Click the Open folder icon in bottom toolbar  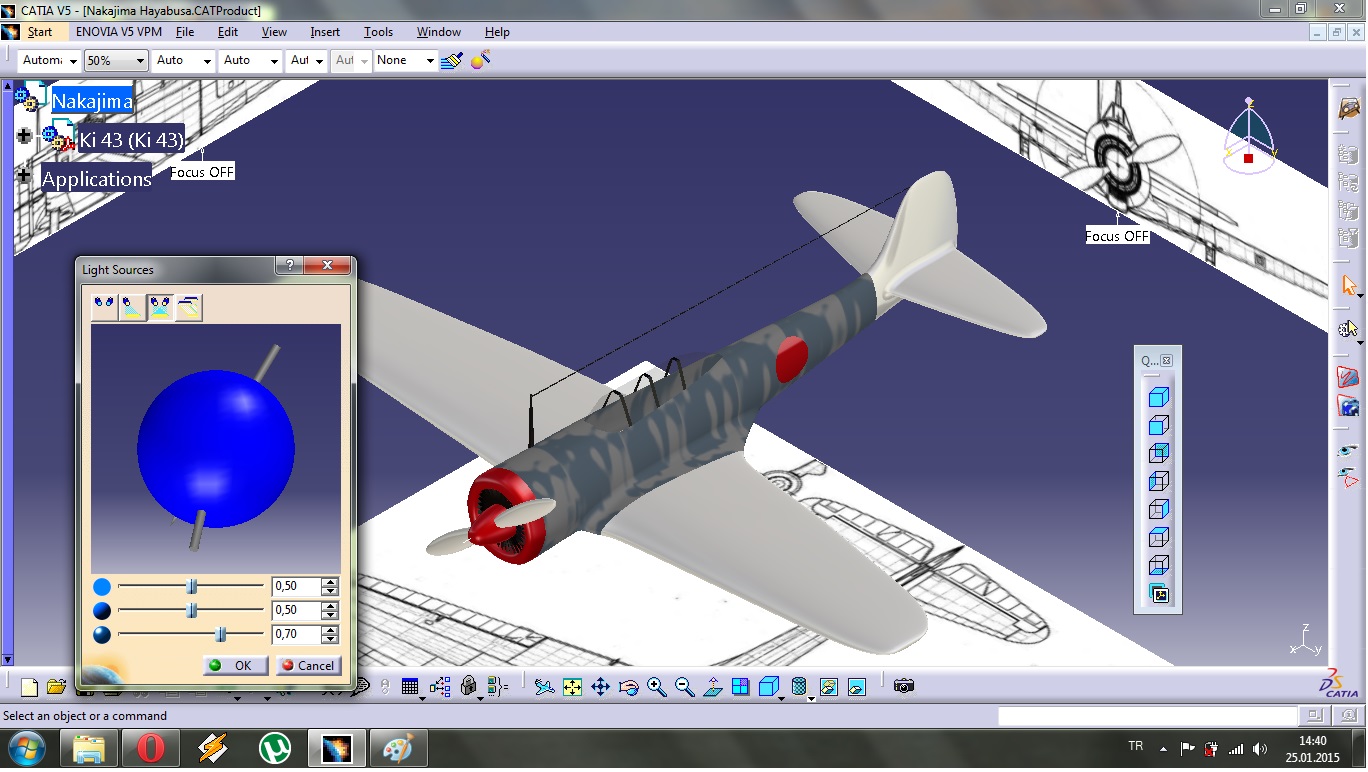coord(56,687)
